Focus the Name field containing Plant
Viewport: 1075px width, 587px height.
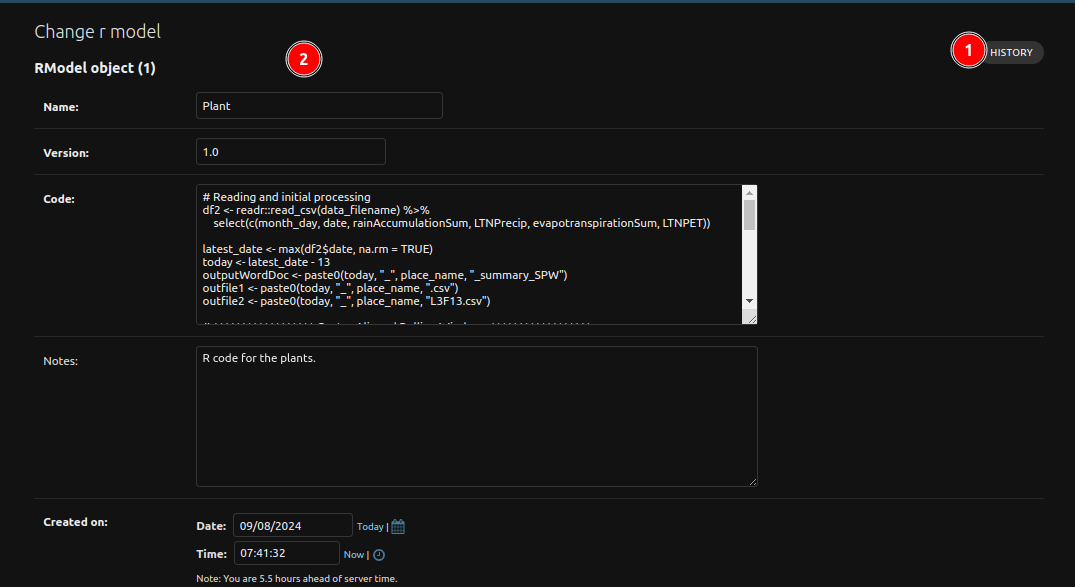tap(319, 106)
